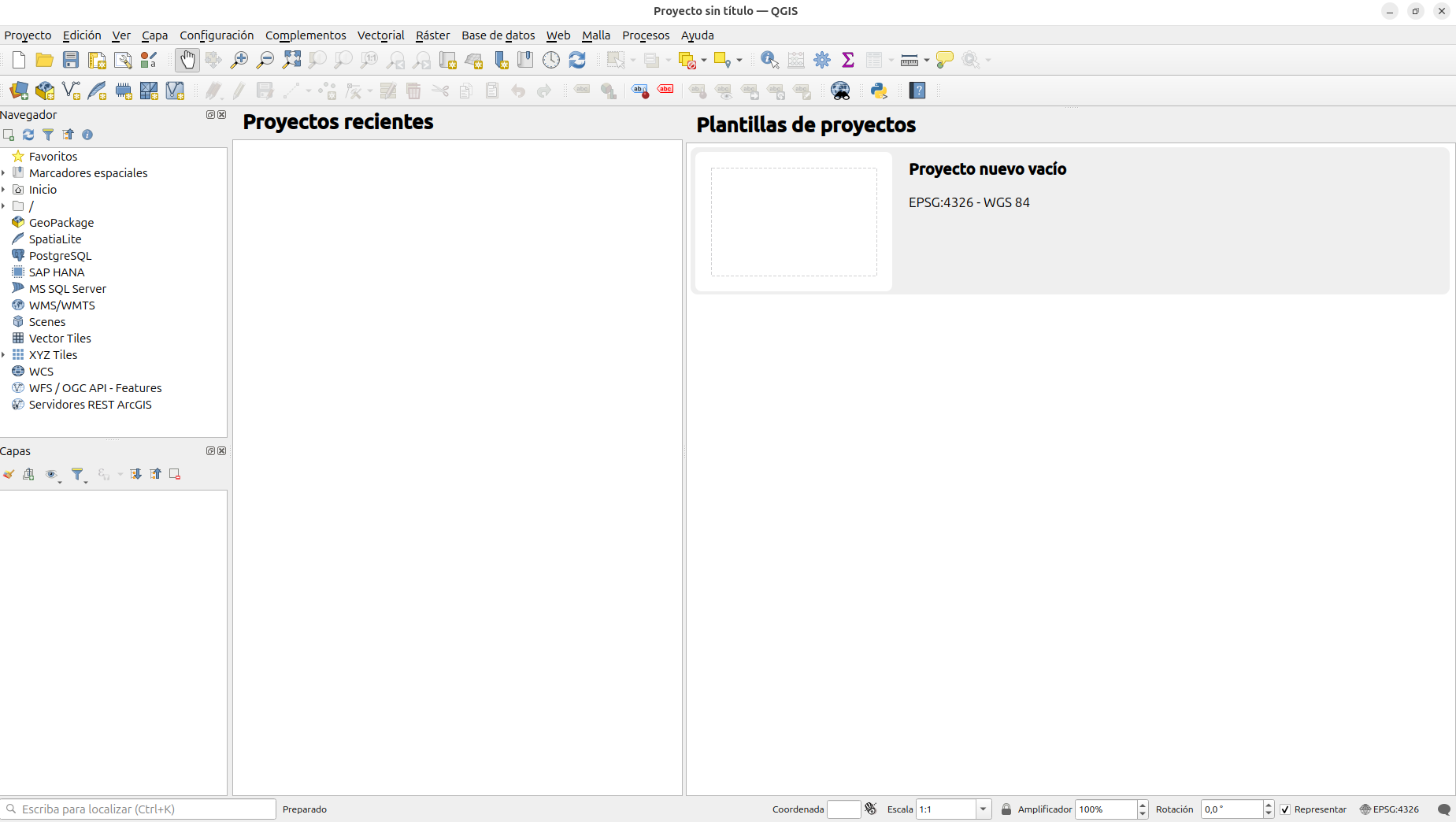1456x822 pixels.
Task: Expand the Marcadores espaciales tree item
Action: click(x=4, y=173)
